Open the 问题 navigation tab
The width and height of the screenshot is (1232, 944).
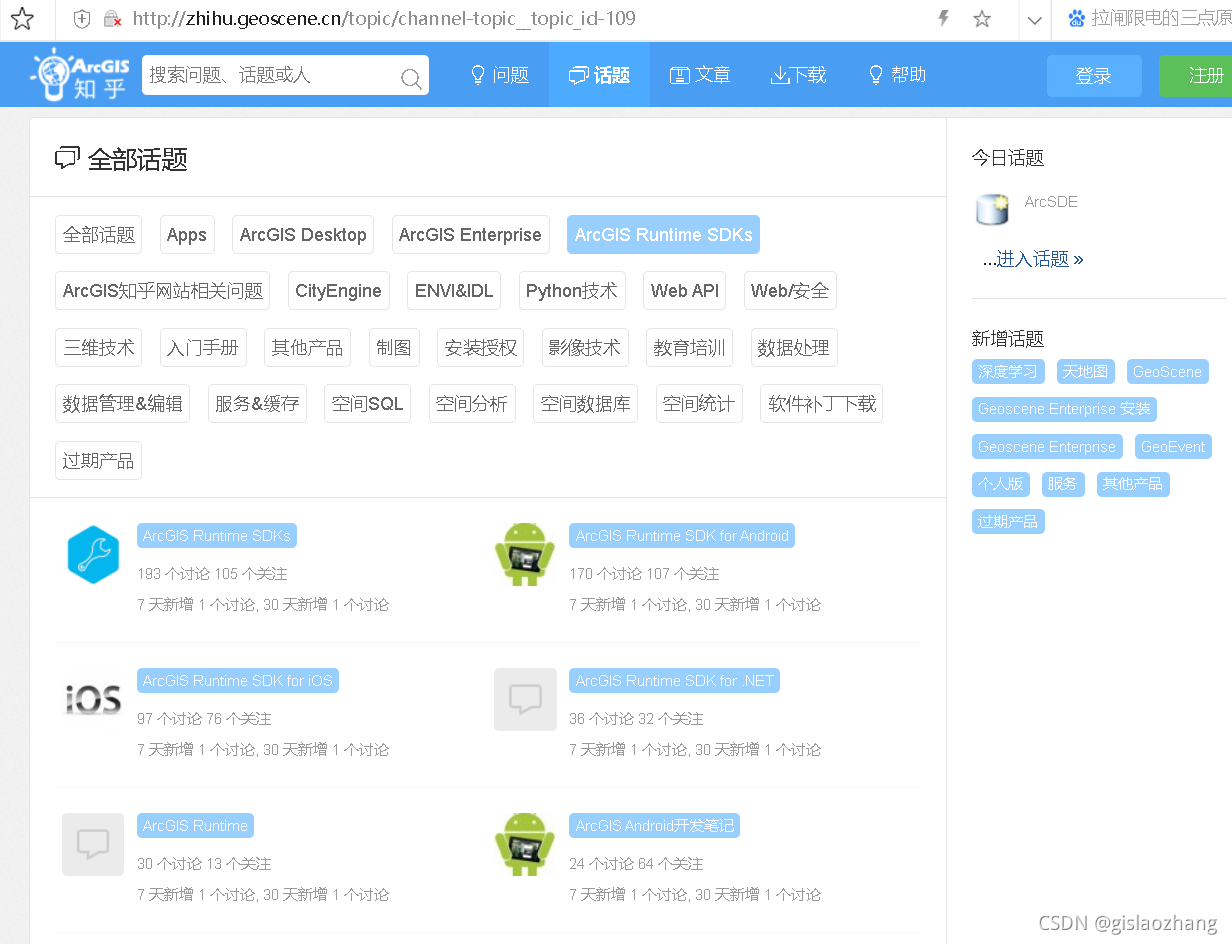(x=499, y=75)
